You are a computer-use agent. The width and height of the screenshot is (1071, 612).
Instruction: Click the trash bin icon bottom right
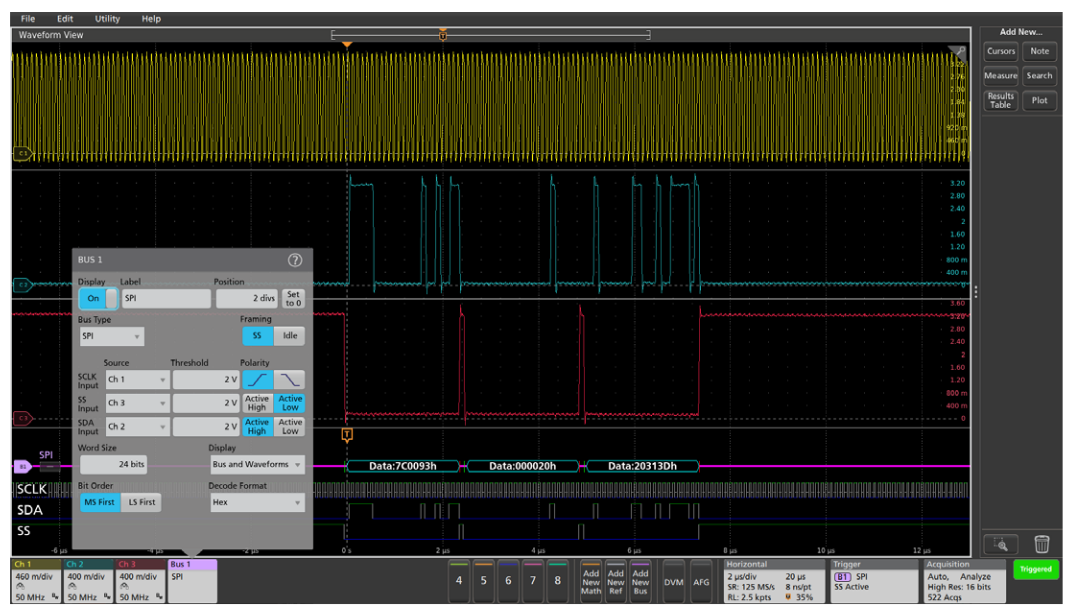[x=1041, y=544]
